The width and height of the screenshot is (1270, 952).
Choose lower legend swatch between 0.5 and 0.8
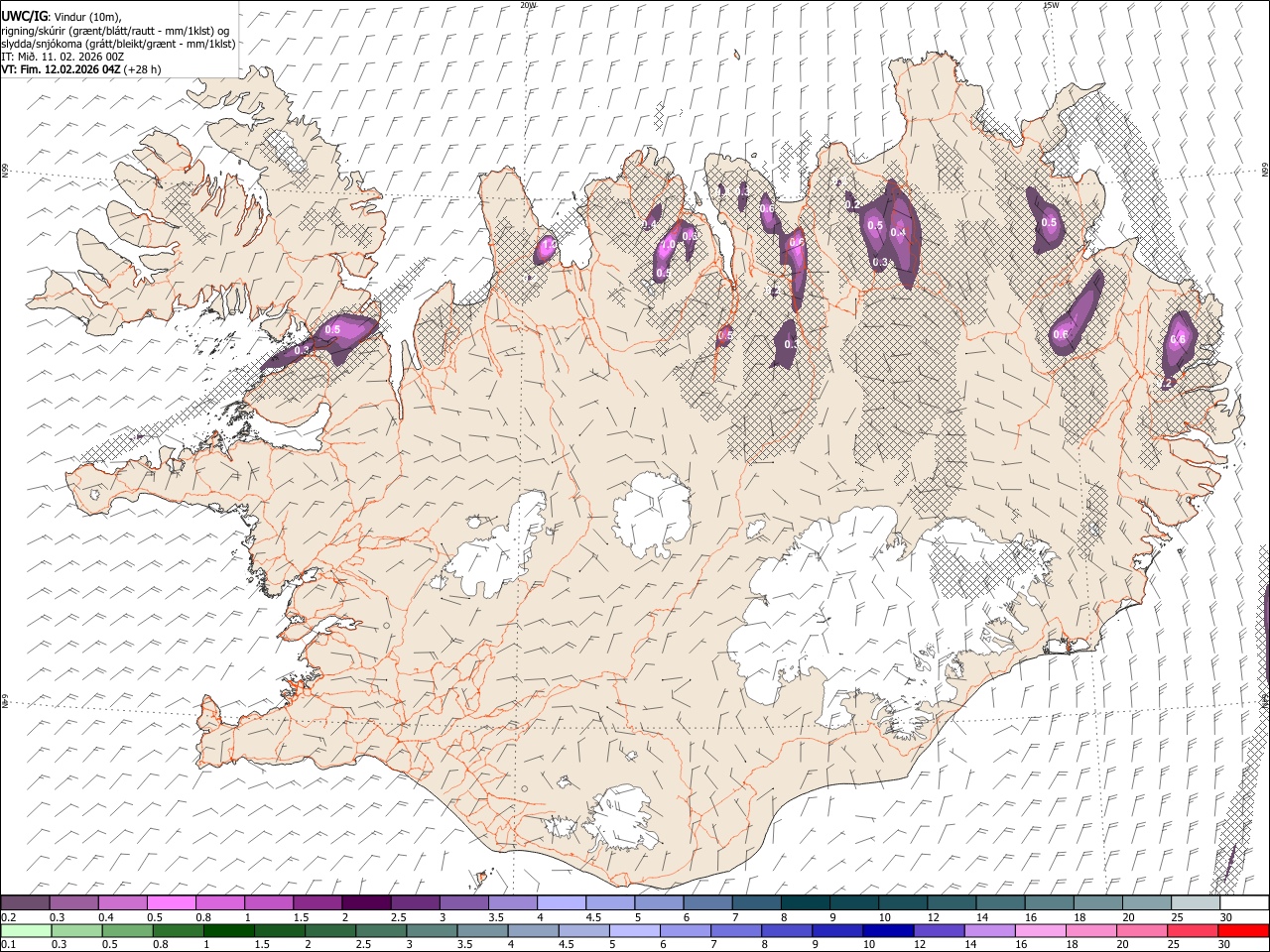128,930
